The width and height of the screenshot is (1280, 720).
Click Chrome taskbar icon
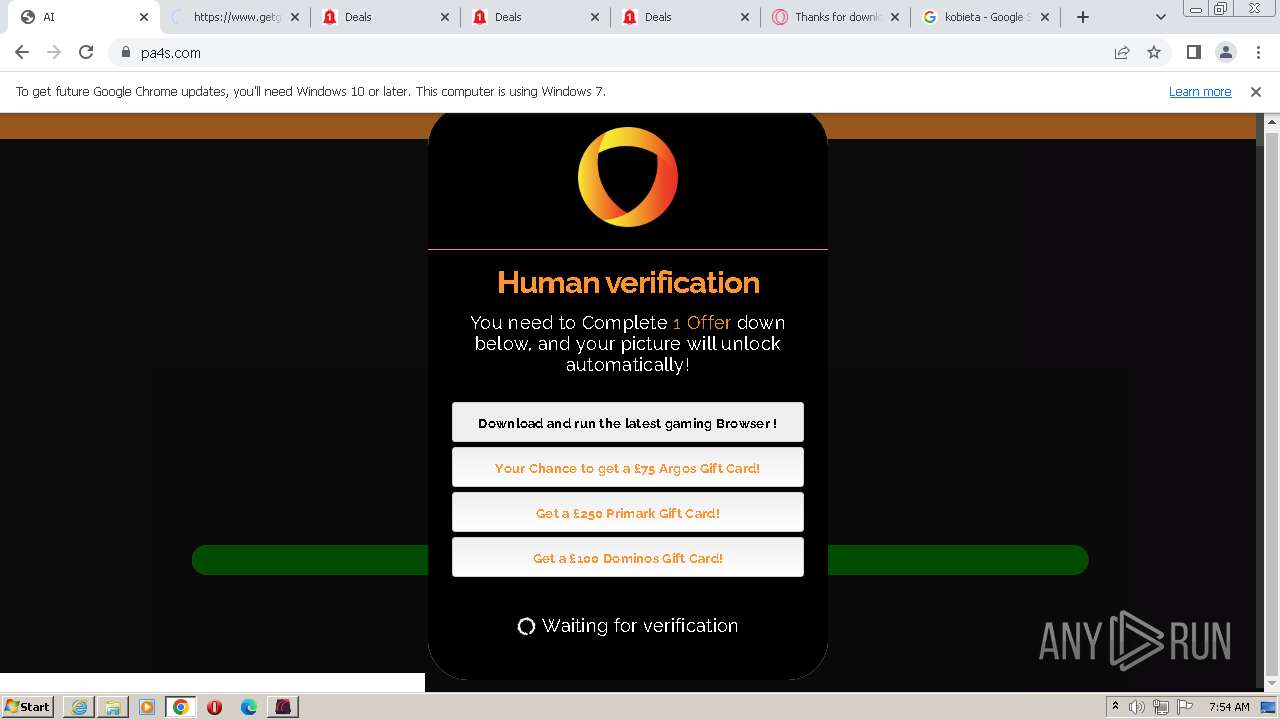tap(181, 707)
